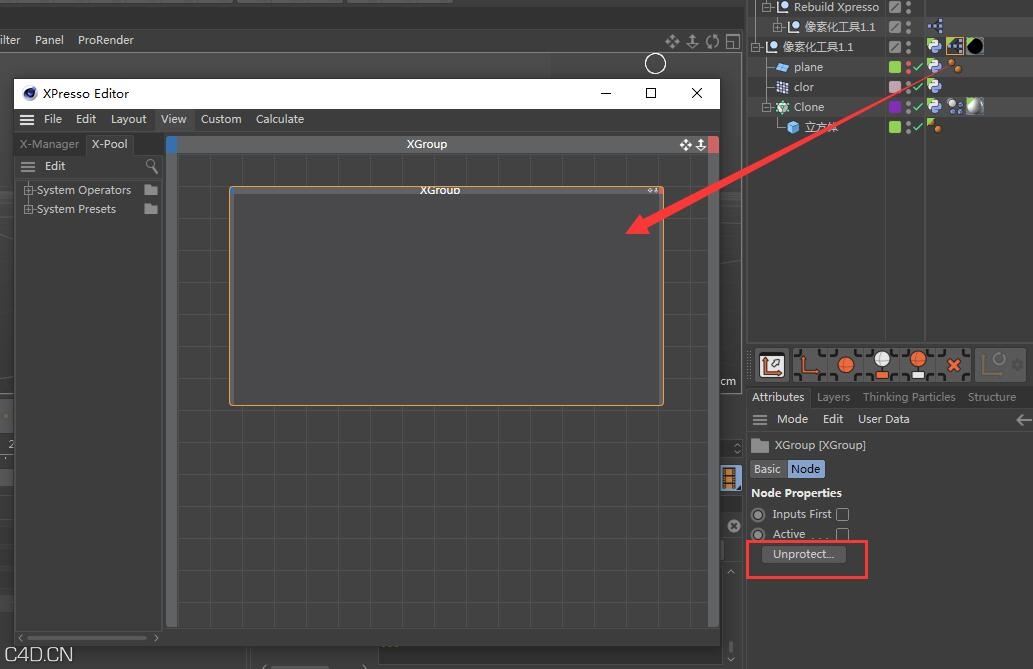Toggle the plane object's green enabled checkmark
This screenshot has height=669, width=1033.
(x=917, y=67)
